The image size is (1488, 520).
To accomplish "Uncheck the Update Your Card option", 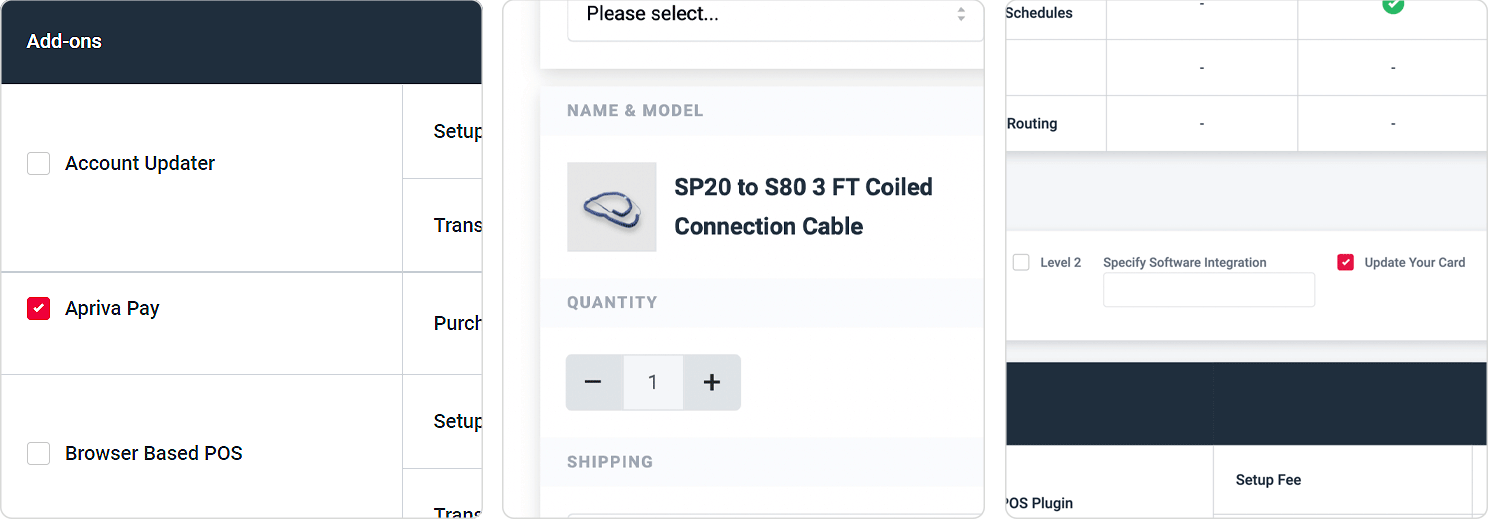I will click(x=1345, y=262).
